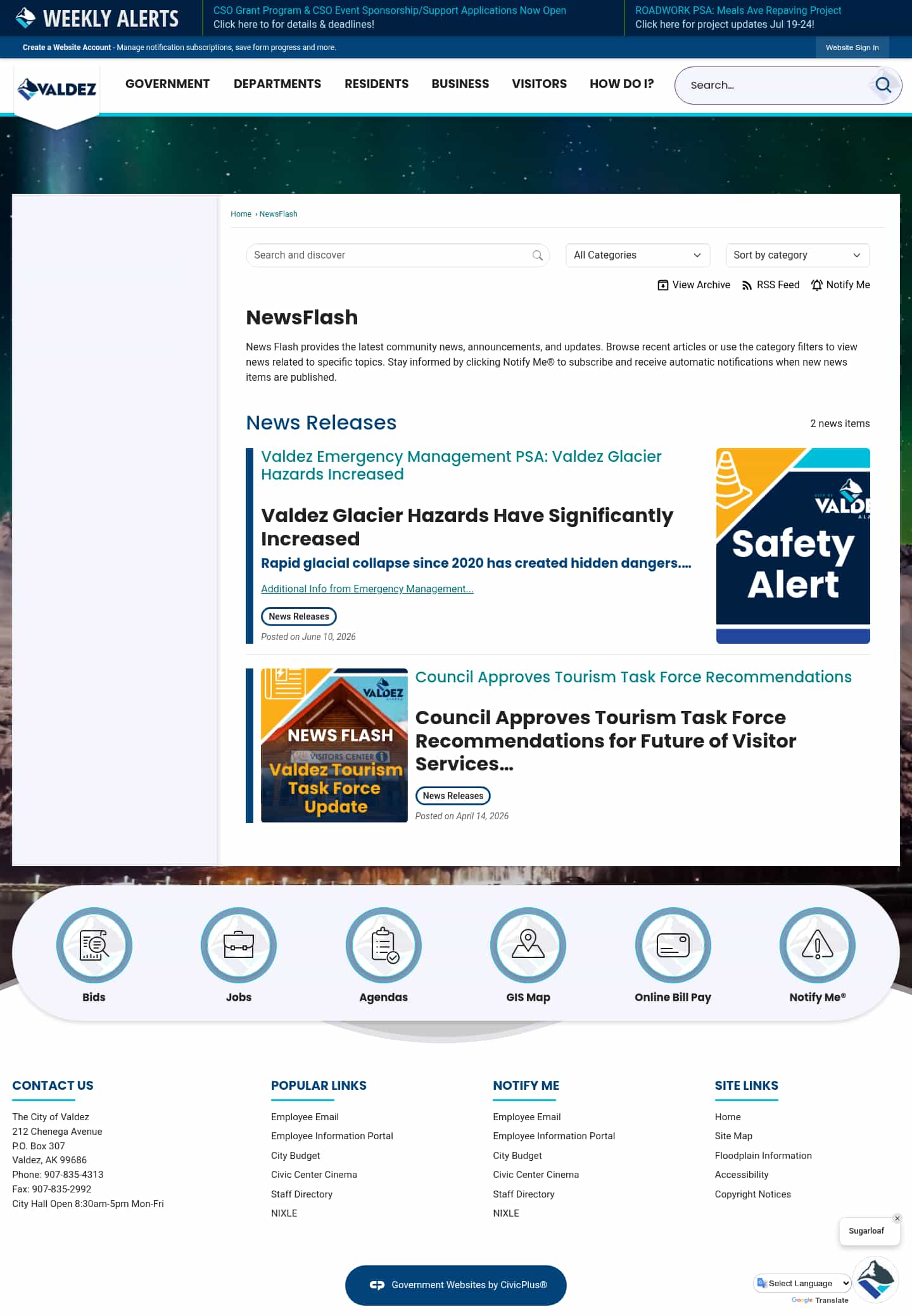Image resolution: width=912 pixels, height=1316 pixels.
Task: Click Create a Website Account link
Action: coord(66,48)
